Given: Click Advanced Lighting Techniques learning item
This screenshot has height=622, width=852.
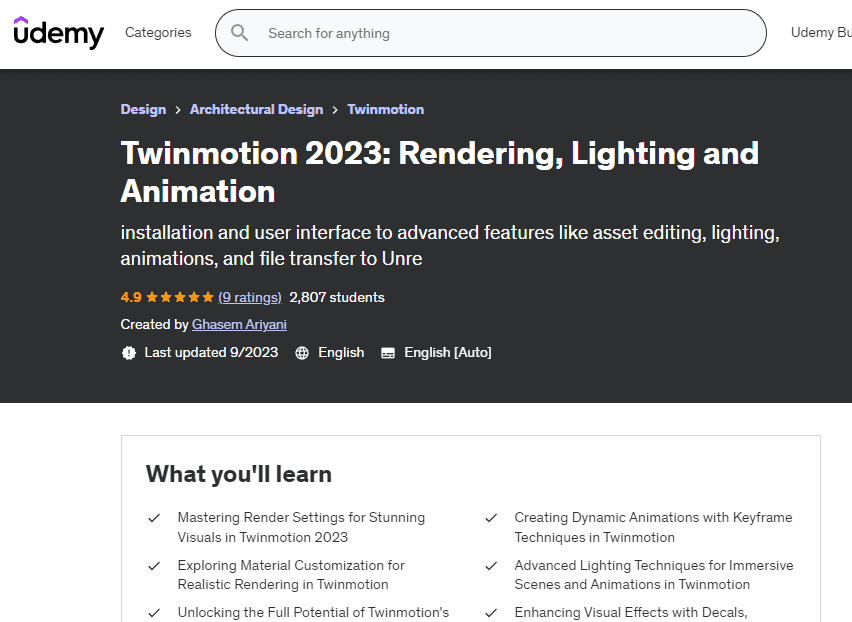Looking at the screenshot, I should [654, 575].
